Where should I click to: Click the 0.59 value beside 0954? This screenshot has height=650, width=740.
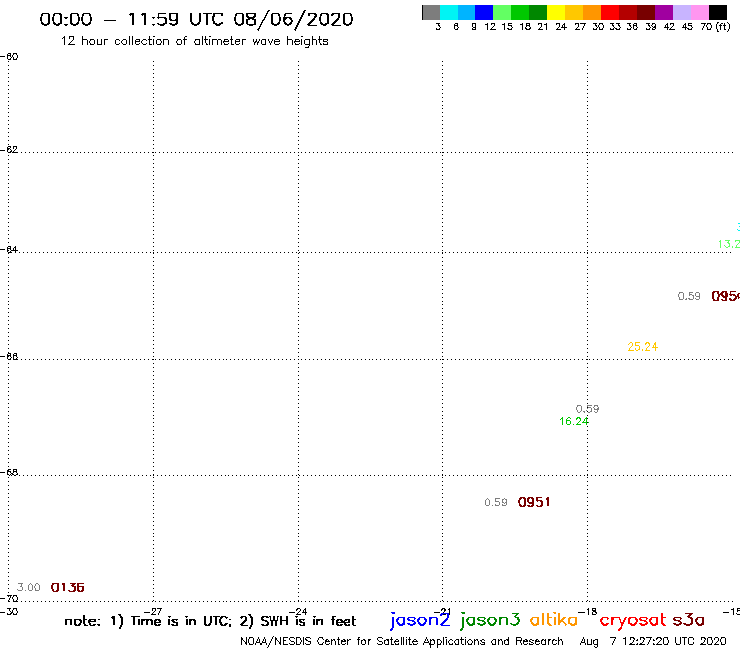(x=689, y=296)
